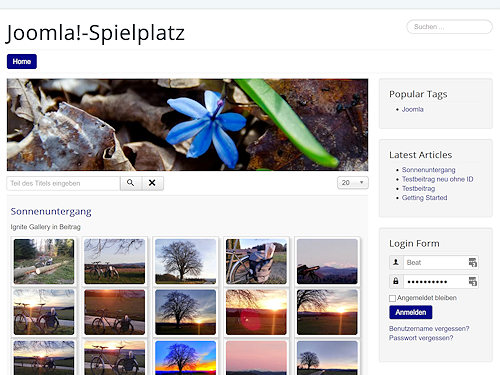Open third-row thumbnail of small tree on horizon

(x=327, y=358)
